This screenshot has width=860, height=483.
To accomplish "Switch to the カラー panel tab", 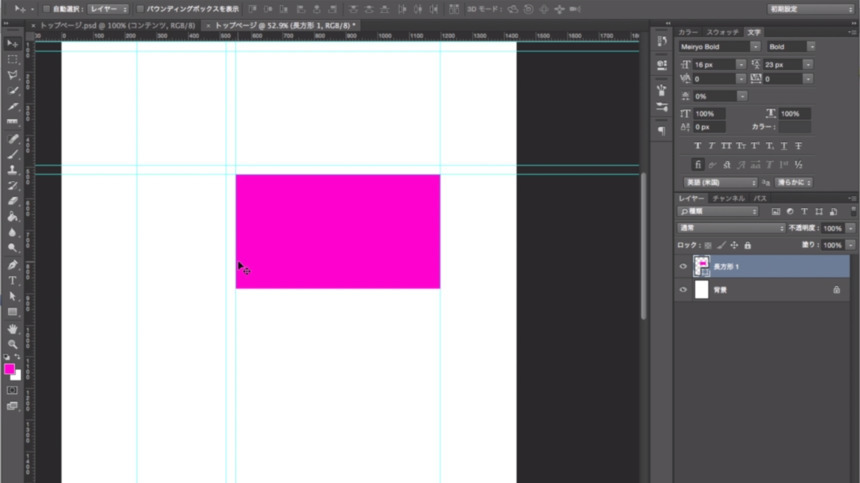I will click(x=688, y=32).
